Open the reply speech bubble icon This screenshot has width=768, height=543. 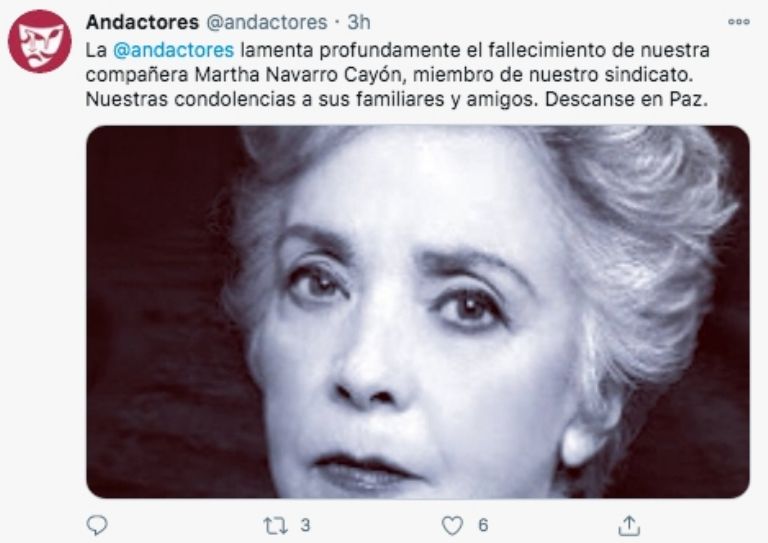click(x=96, y=525)
